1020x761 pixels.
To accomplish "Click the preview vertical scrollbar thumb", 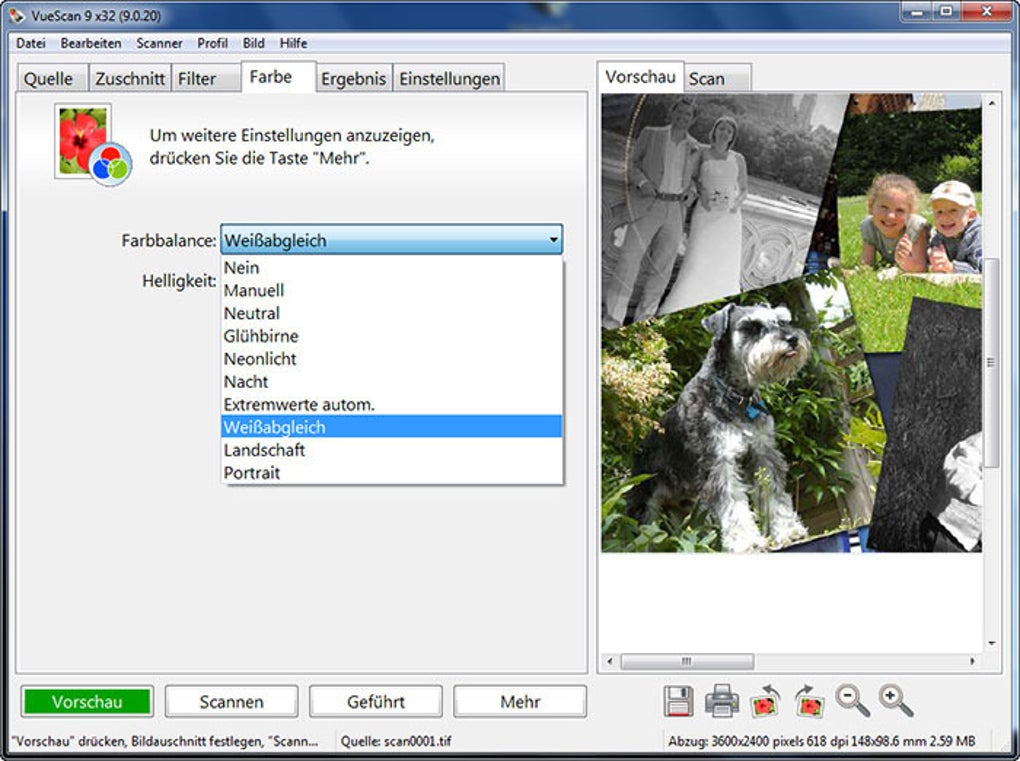I will [991, 362].
